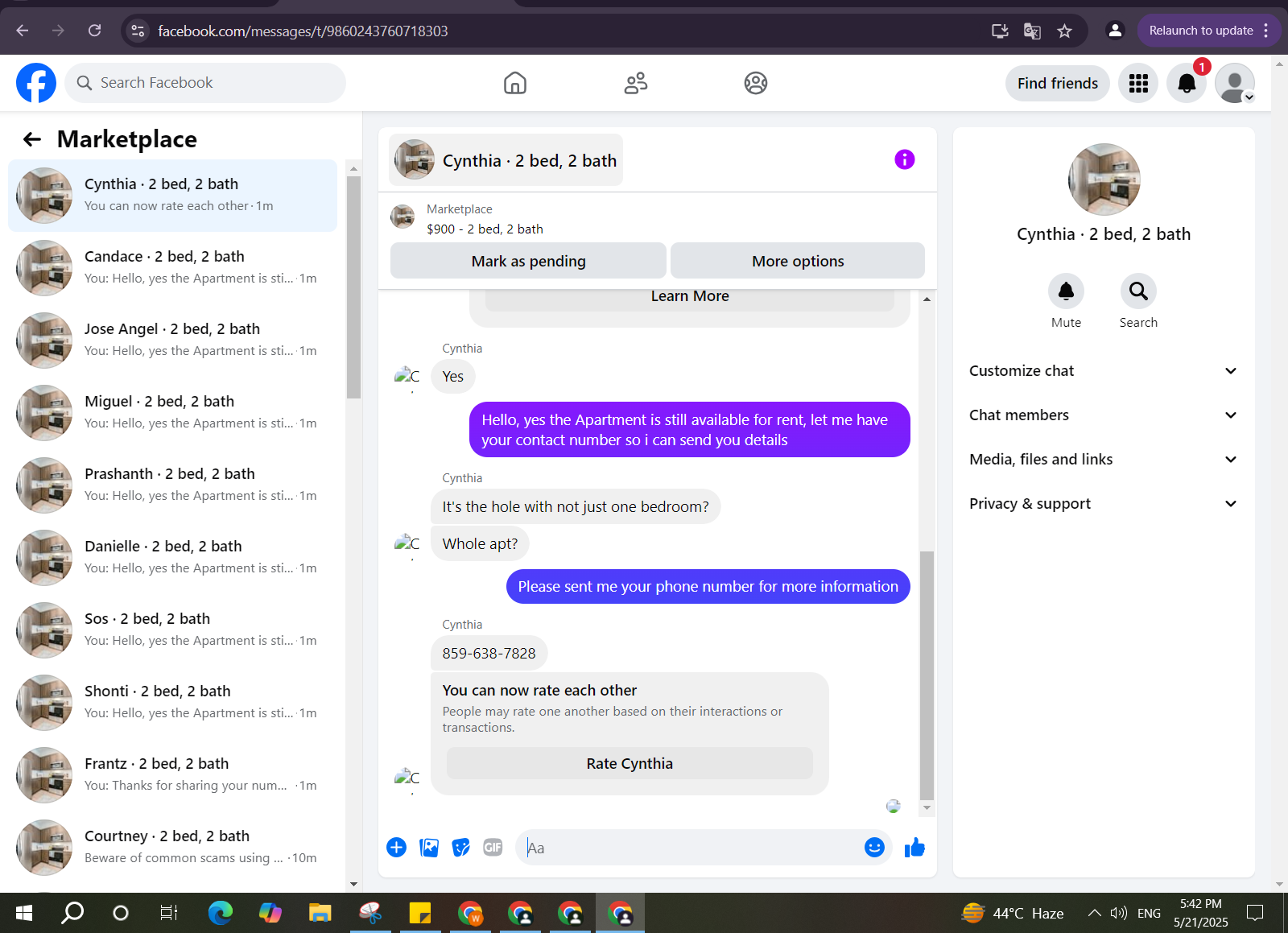This screenshot has height=933, width=1288.
Task: Mute the Cynthia conversation
Action: click(x=1066, y=291)
